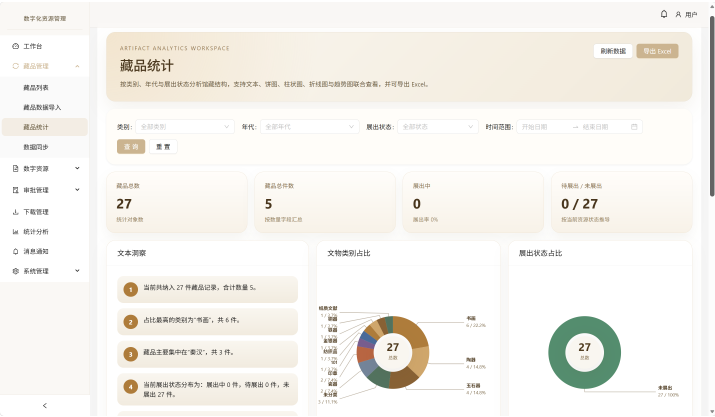
Task: Open the 类别 dropdown (全部类别)
Action: (185, 127)
